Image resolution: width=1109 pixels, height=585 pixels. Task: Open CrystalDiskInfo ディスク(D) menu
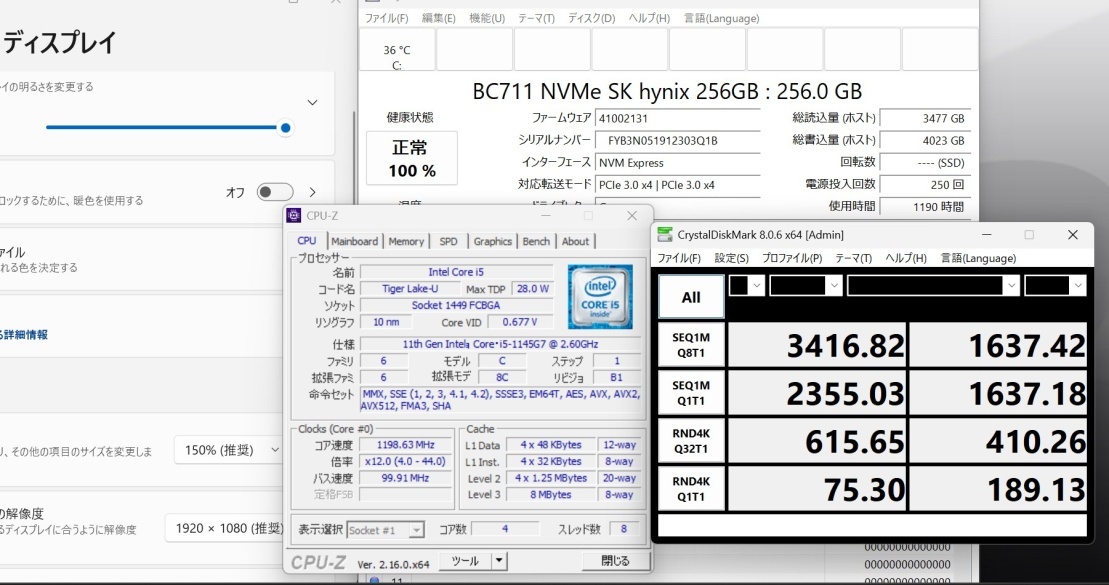[592, 18]
